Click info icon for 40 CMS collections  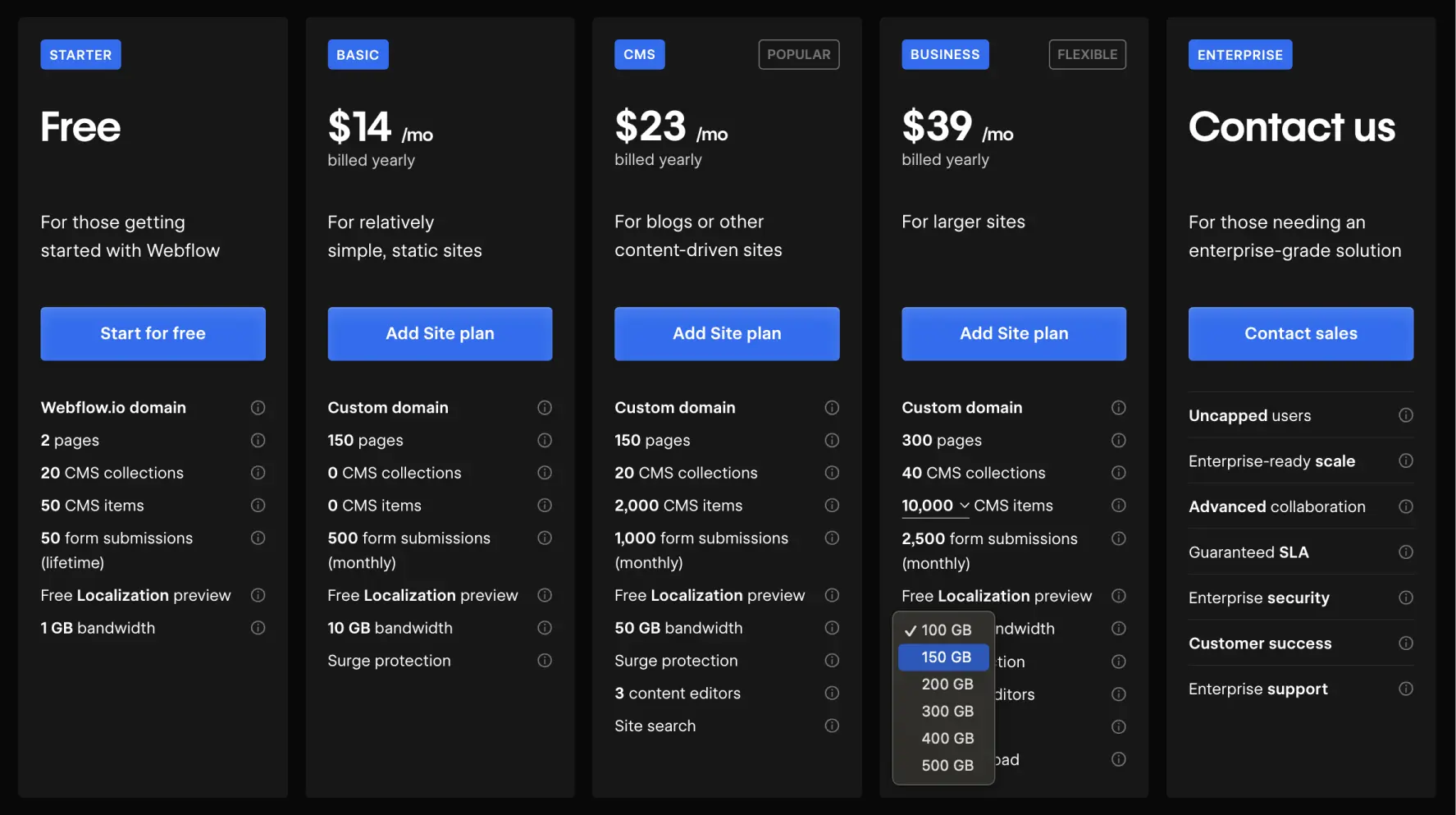[x=1118, y=473]
